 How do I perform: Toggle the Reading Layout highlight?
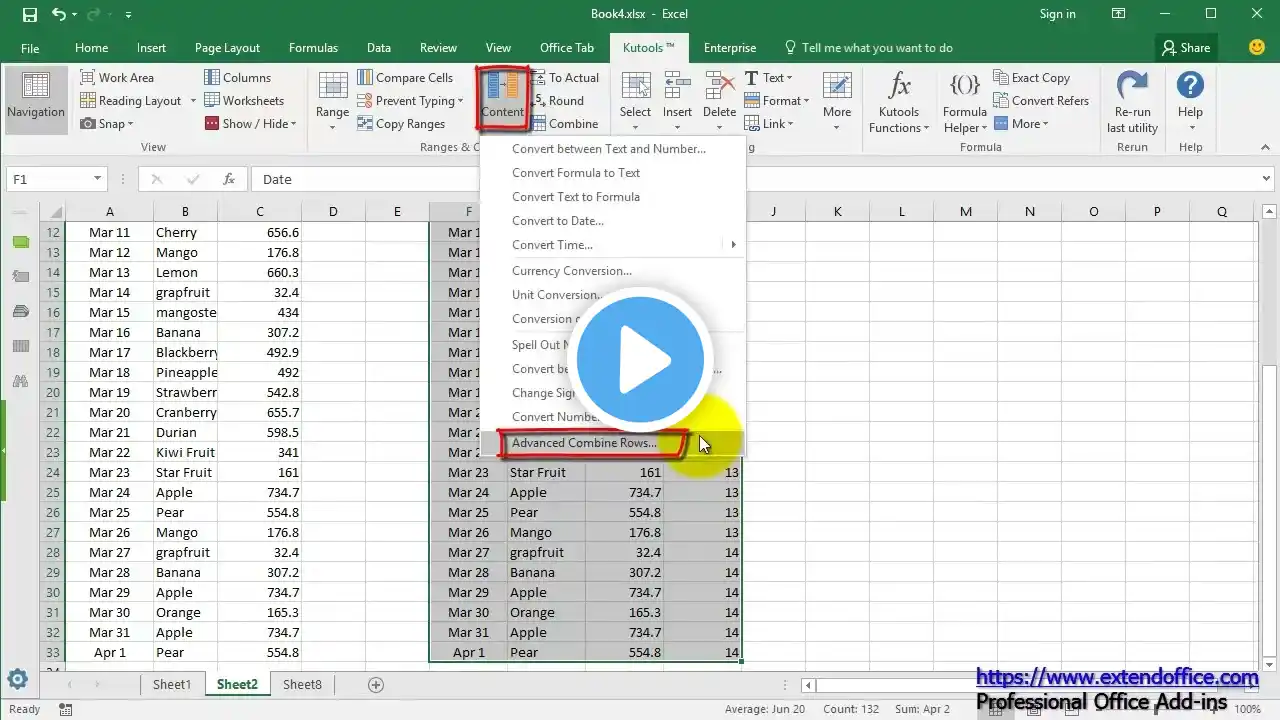(129, 100)
